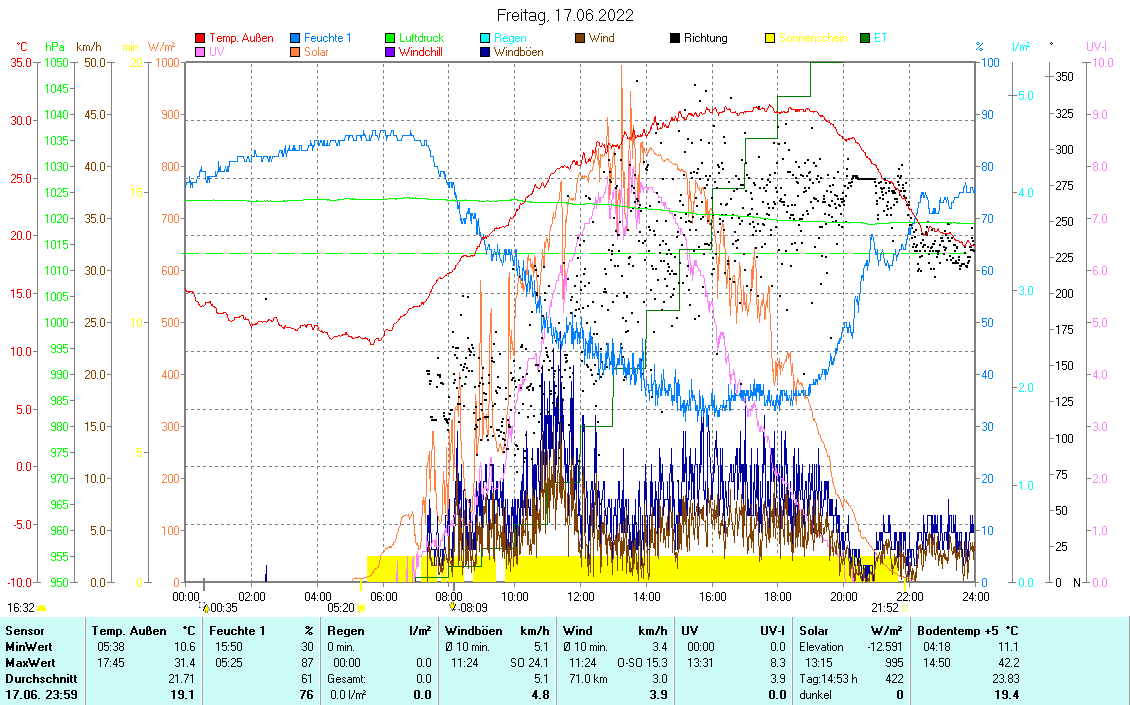Click the chart title Freitag, 17.06.2022
This screenshot has width=1130, height=705.
coord(565,15)
